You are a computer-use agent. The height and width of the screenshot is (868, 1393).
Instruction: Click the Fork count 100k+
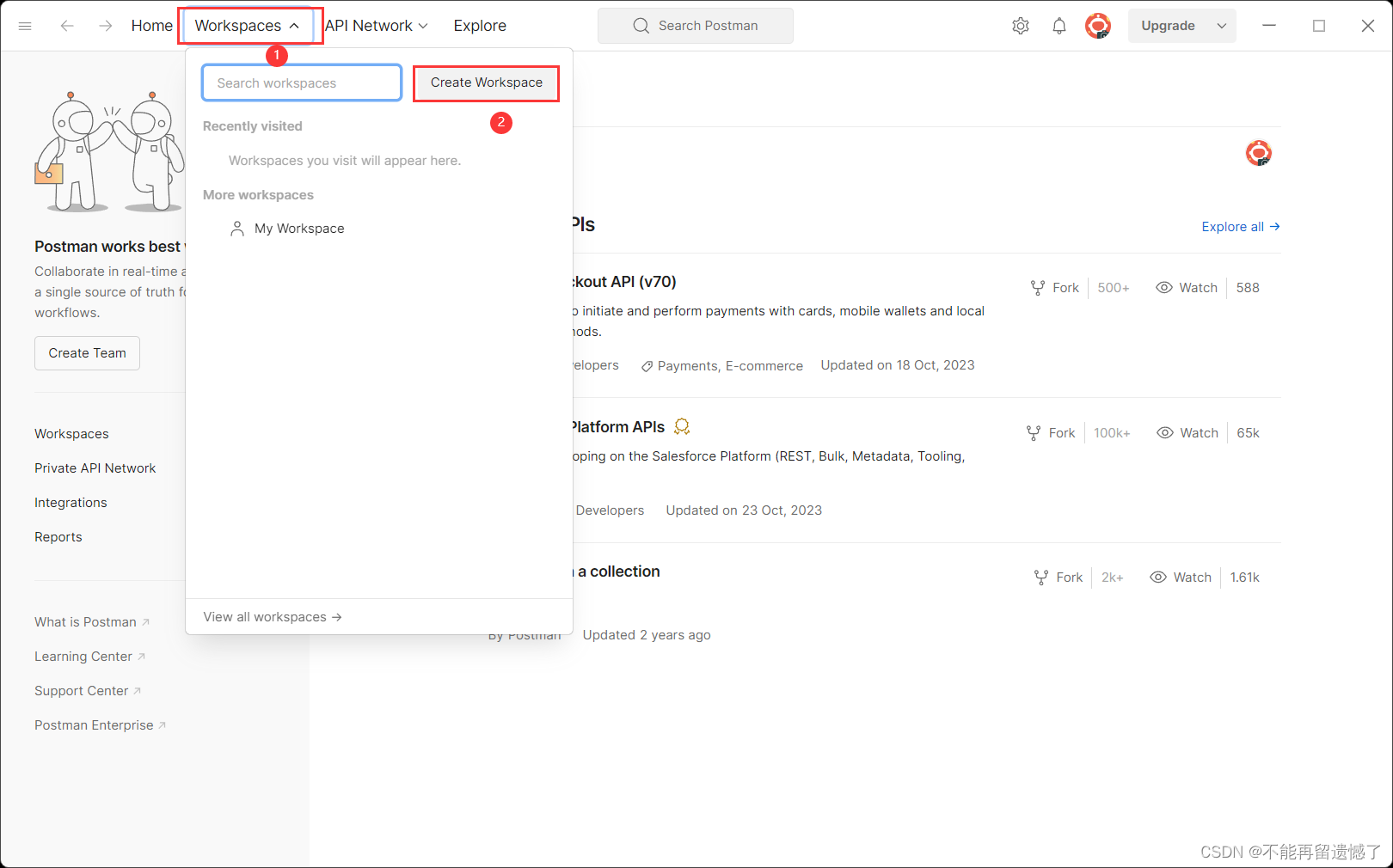[1112, 433]
